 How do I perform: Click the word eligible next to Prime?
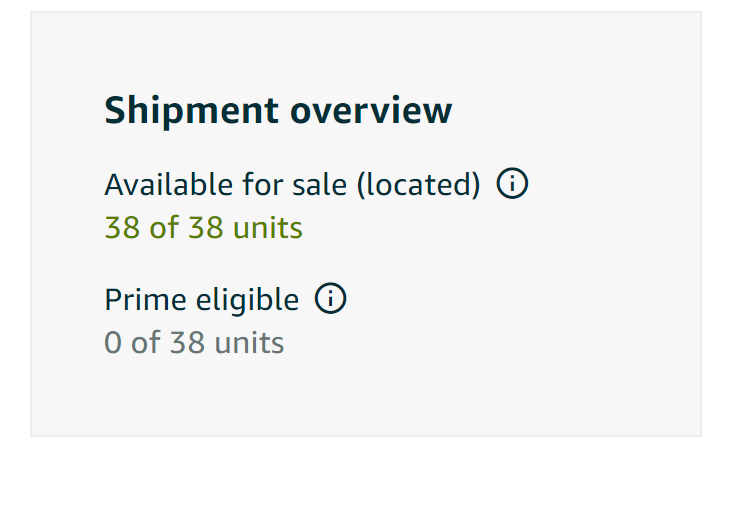point(248,301)
